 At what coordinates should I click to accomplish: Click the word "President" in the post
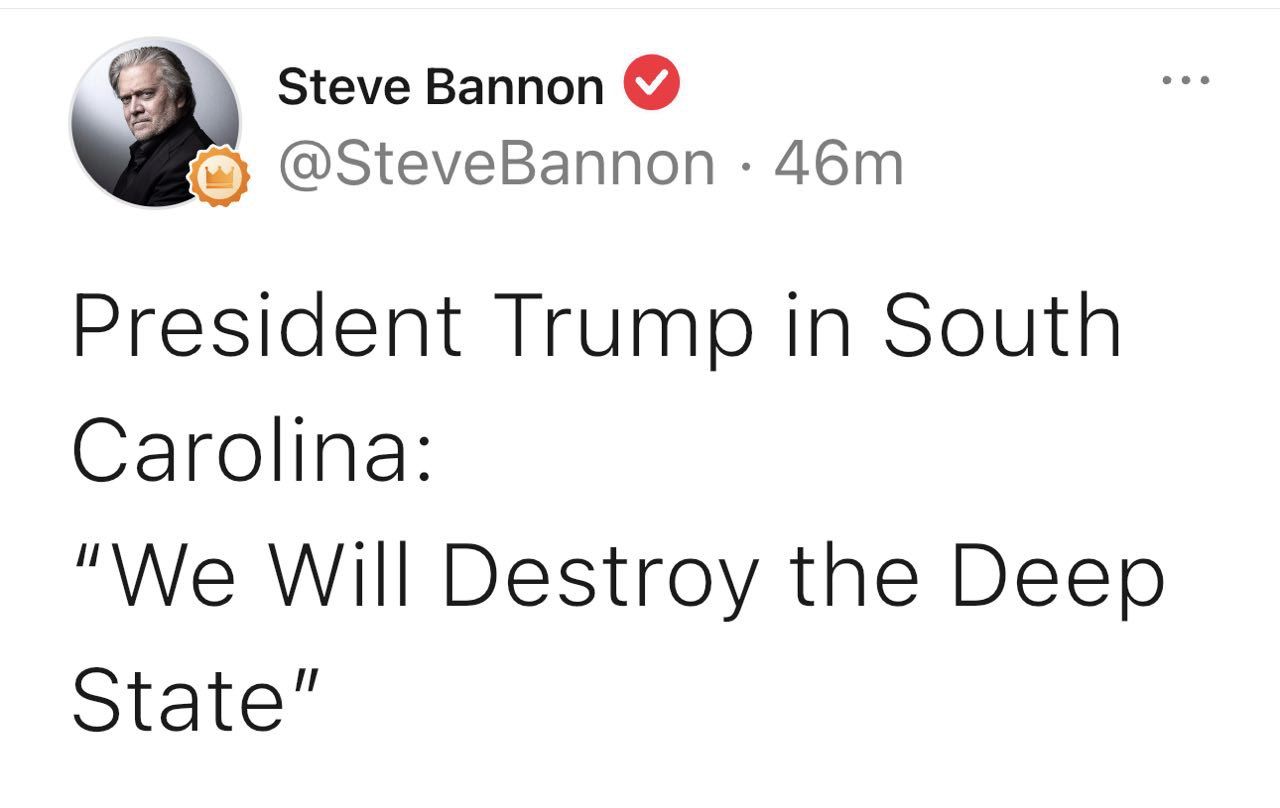(x=267, y=326)
